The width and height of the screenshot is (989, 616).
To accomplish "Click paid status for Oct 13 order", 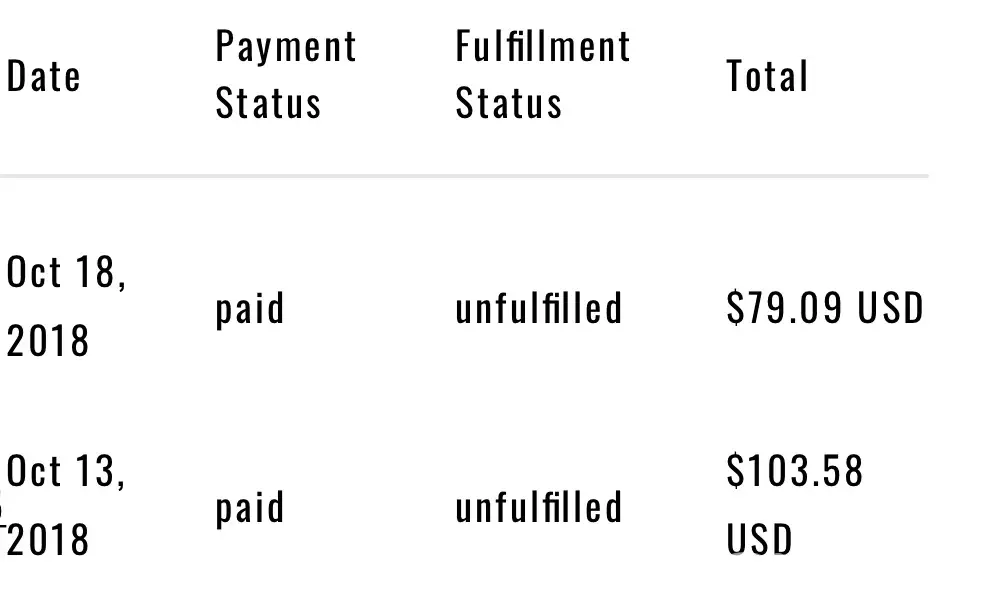I will click(250, 508).
